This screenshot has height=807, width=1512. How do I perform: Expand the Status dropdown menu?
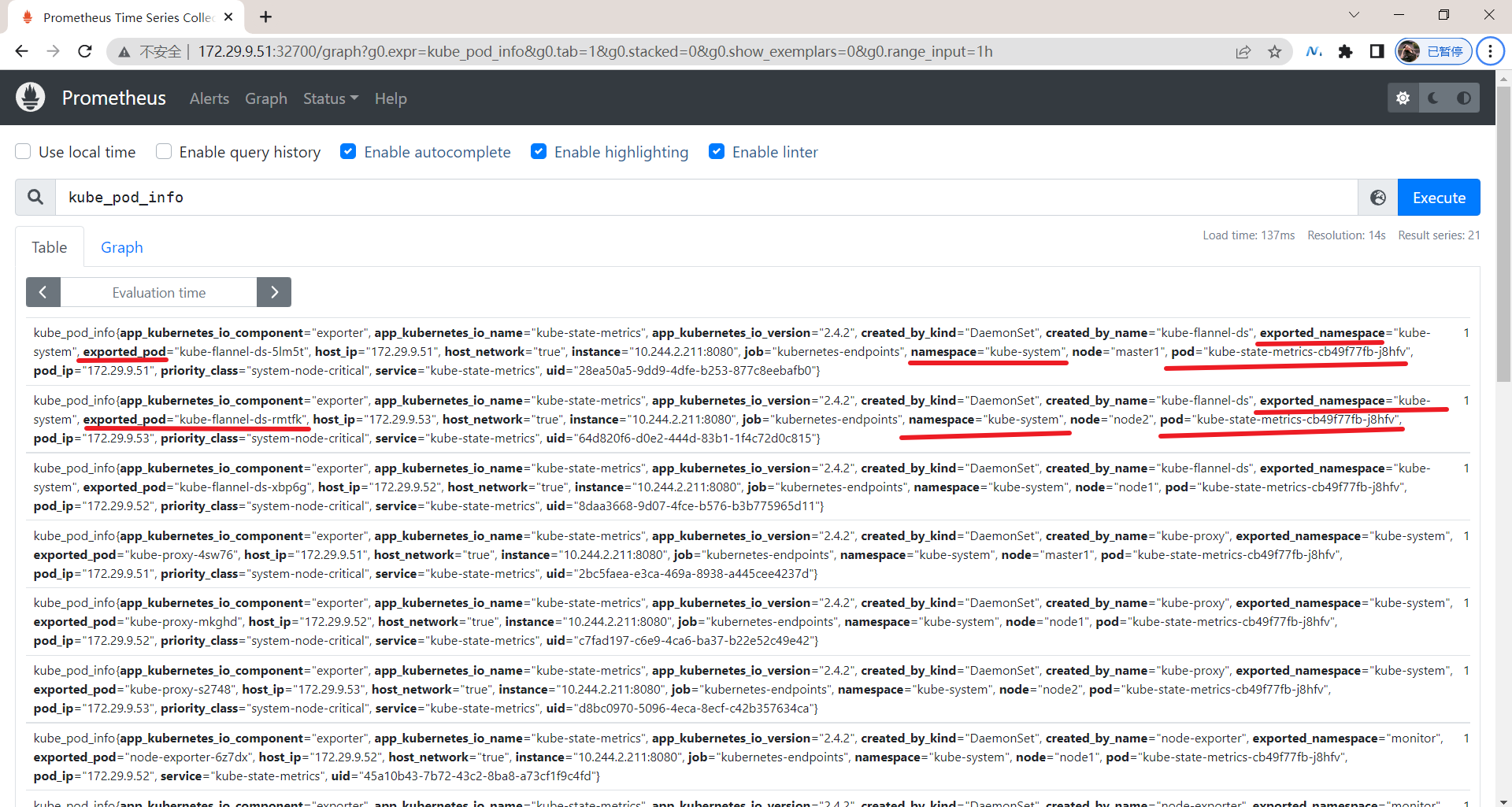click(331, 98)
